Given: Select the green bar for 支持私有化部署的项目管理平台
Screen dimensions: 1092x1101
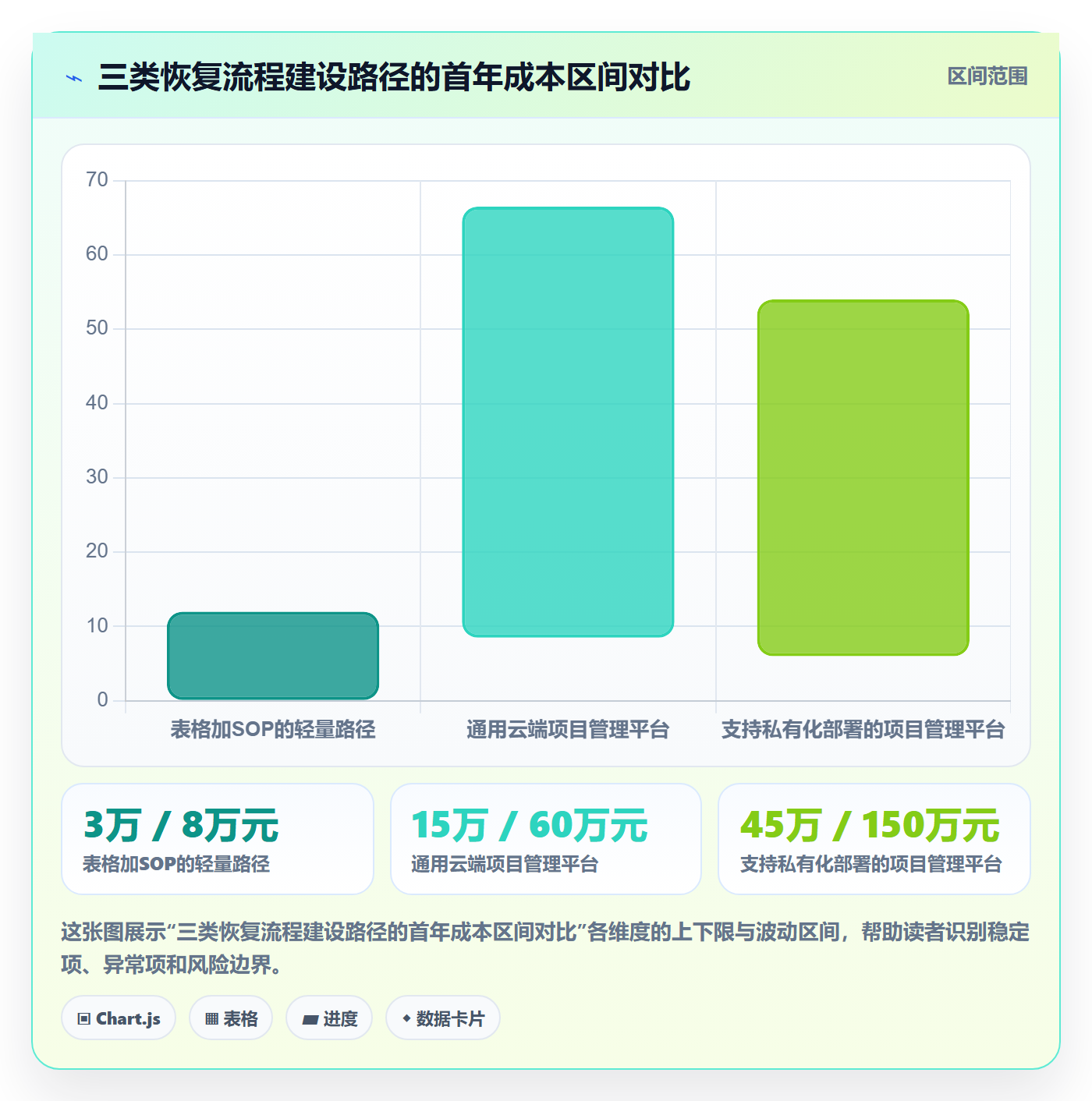Looking at the screenshot, I should coord(863,477).
